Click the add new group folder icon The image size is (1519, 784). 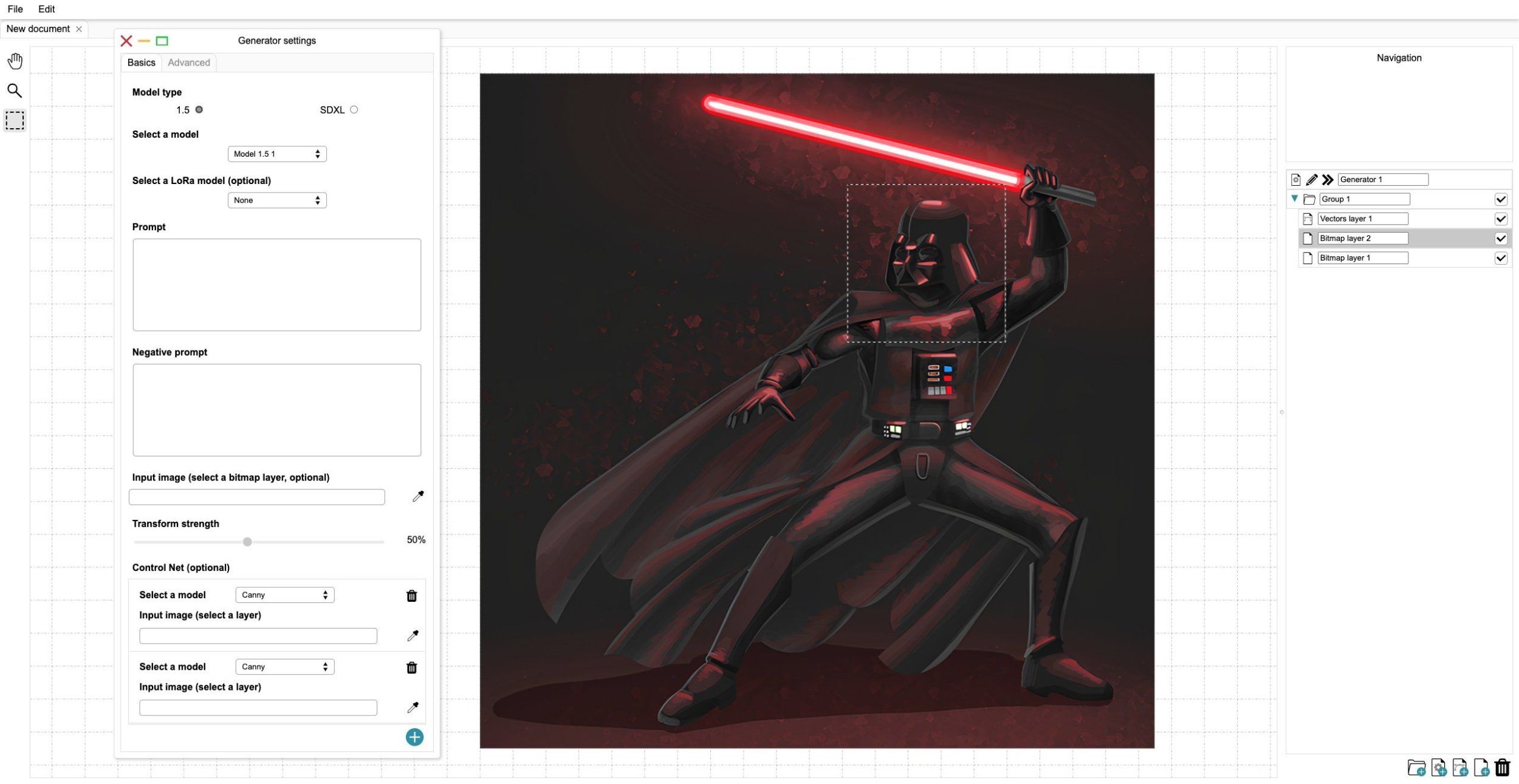pyautogui.click(x=1416, y=768)
